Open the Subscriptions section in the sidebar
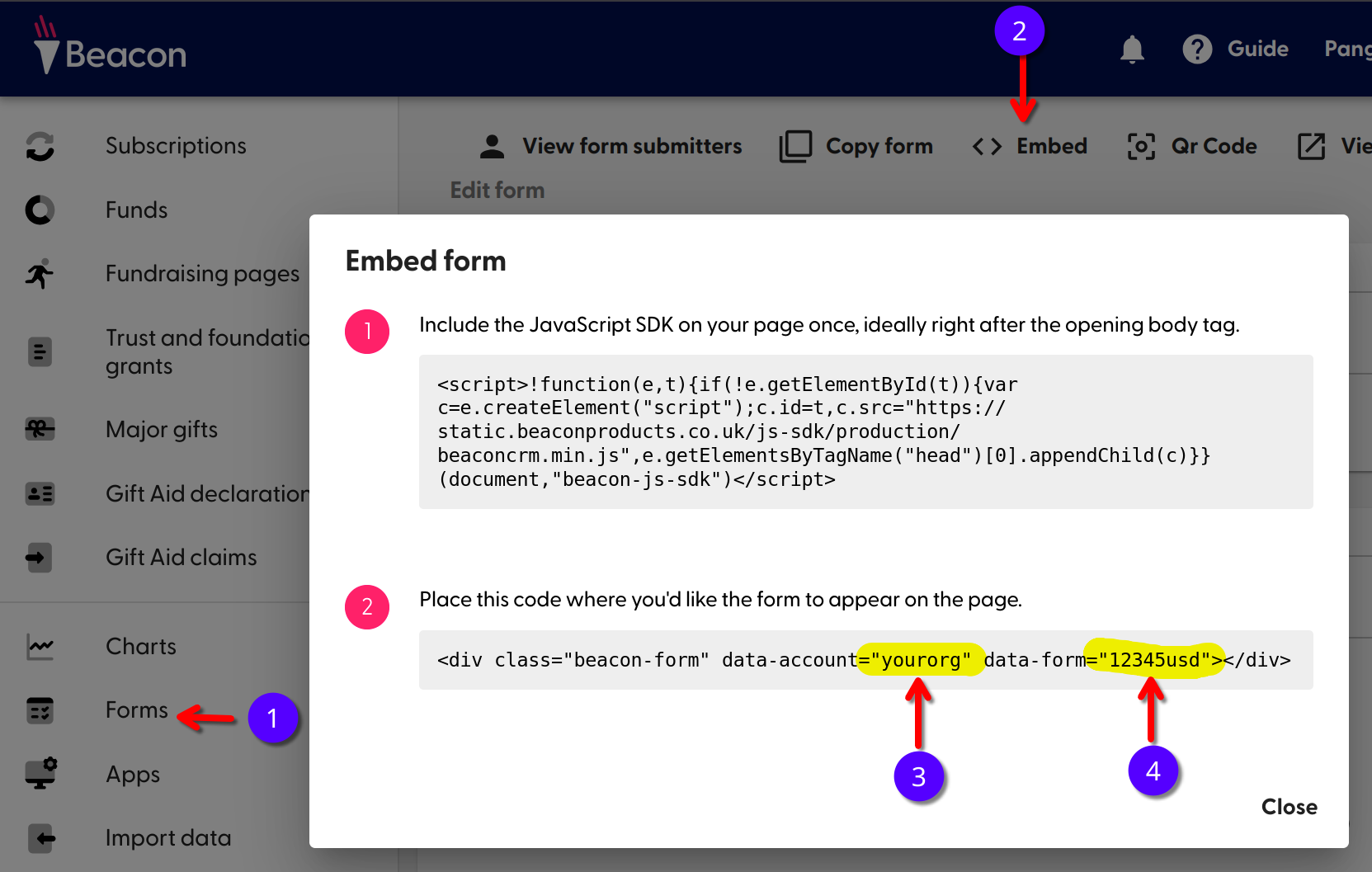Image resolution: width=1372 pixels, height=872 pixels. (176, 145)
